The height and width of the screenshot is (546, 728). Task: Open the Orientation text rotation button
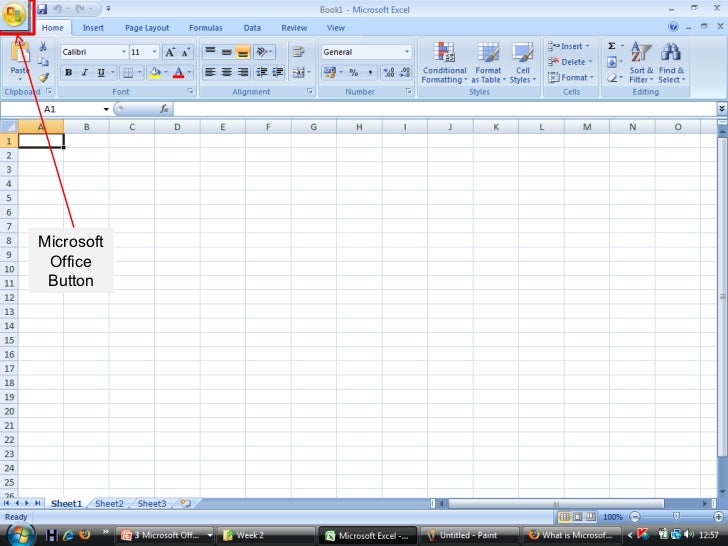coord(264,52)
